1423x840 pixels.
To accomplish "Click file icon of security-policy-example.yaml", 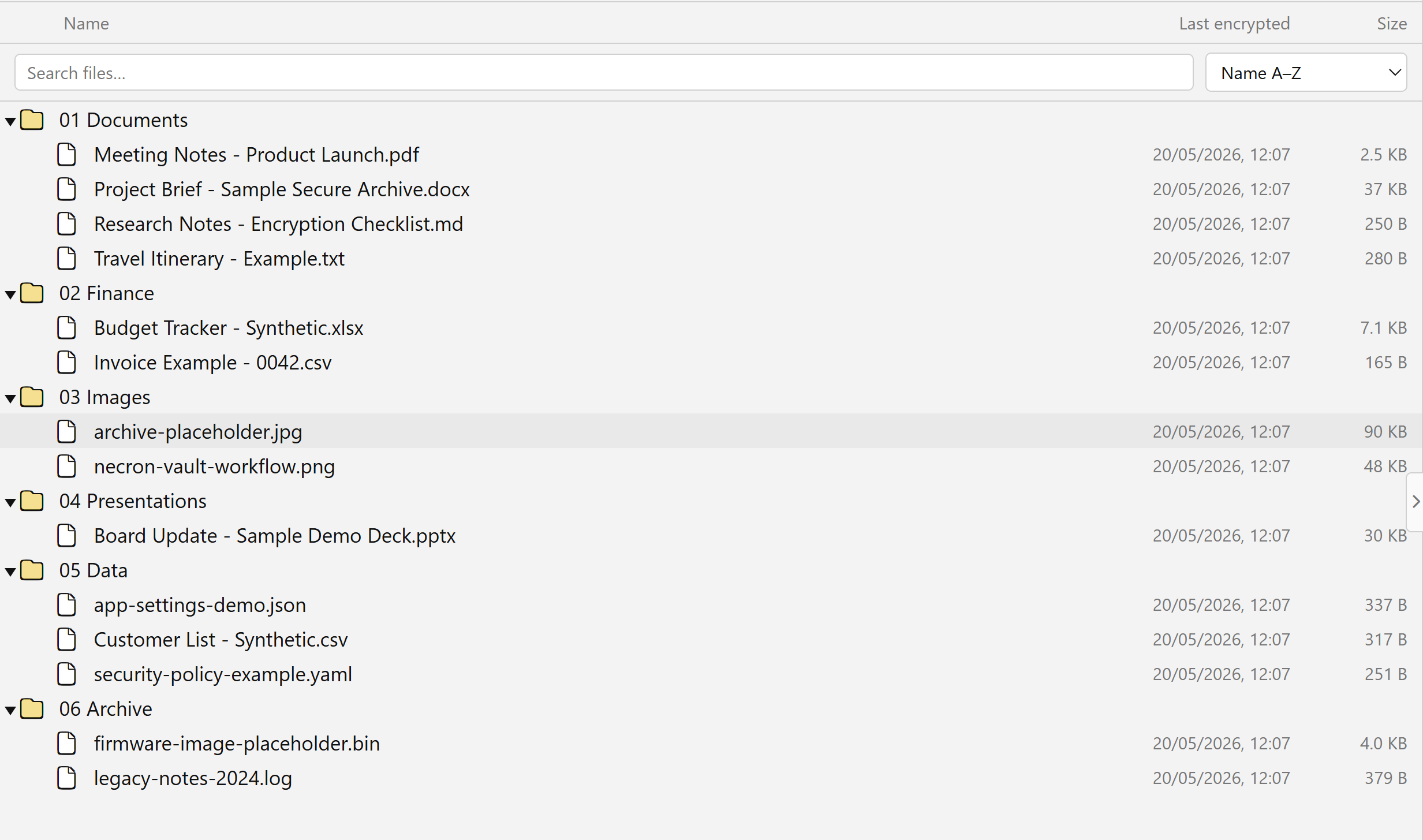I will pyautogui.click(x=66, y=674).
